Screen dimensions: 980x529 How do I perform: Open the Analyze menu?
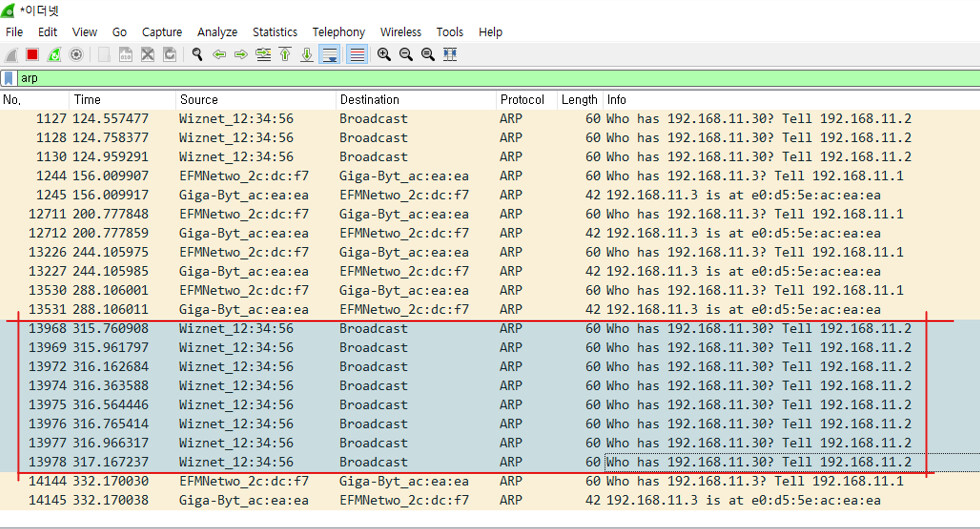(x=217, y=32)
